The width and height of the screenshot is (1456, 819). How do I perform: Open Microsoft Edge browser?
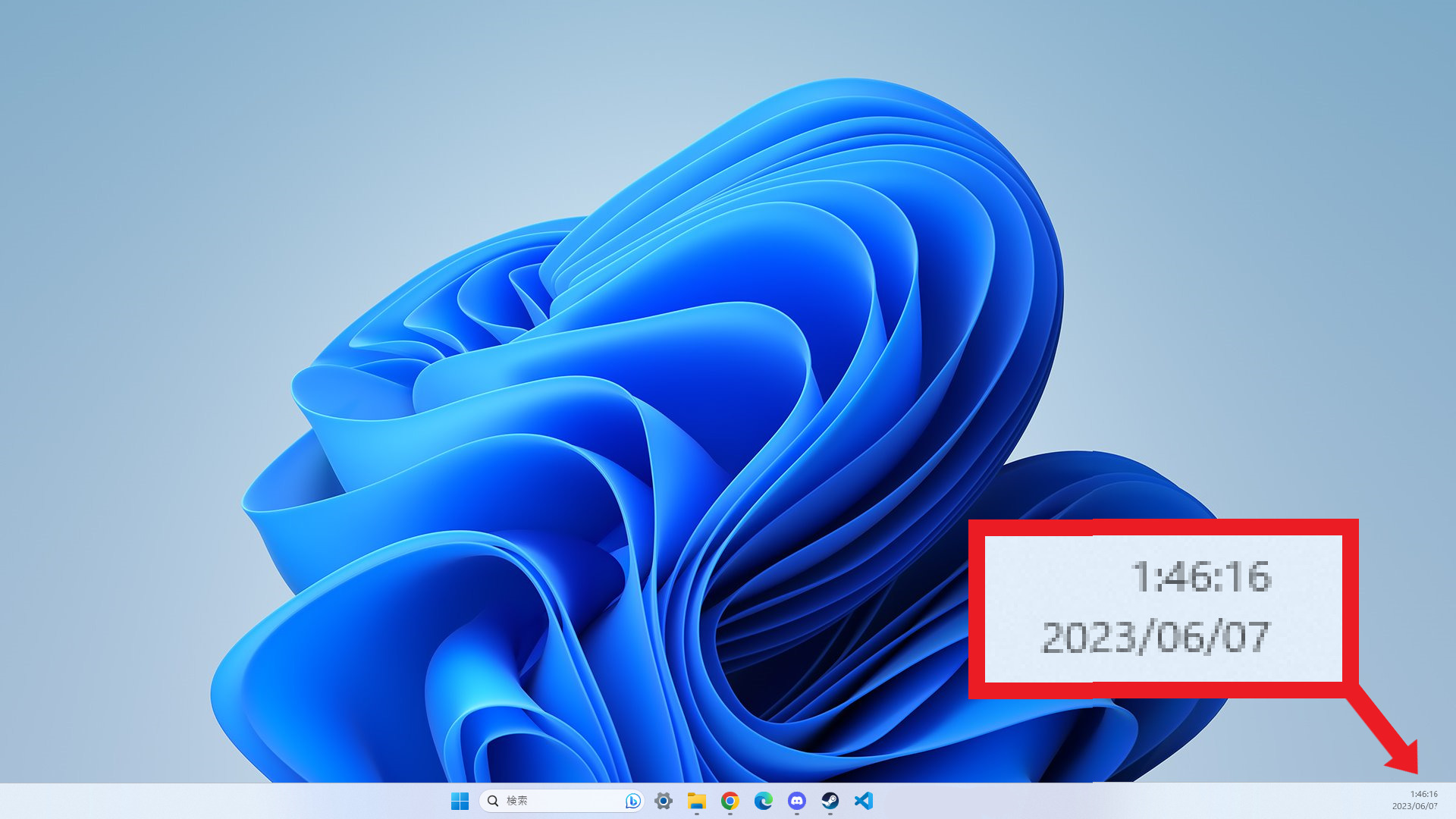[x=763, y=801]
